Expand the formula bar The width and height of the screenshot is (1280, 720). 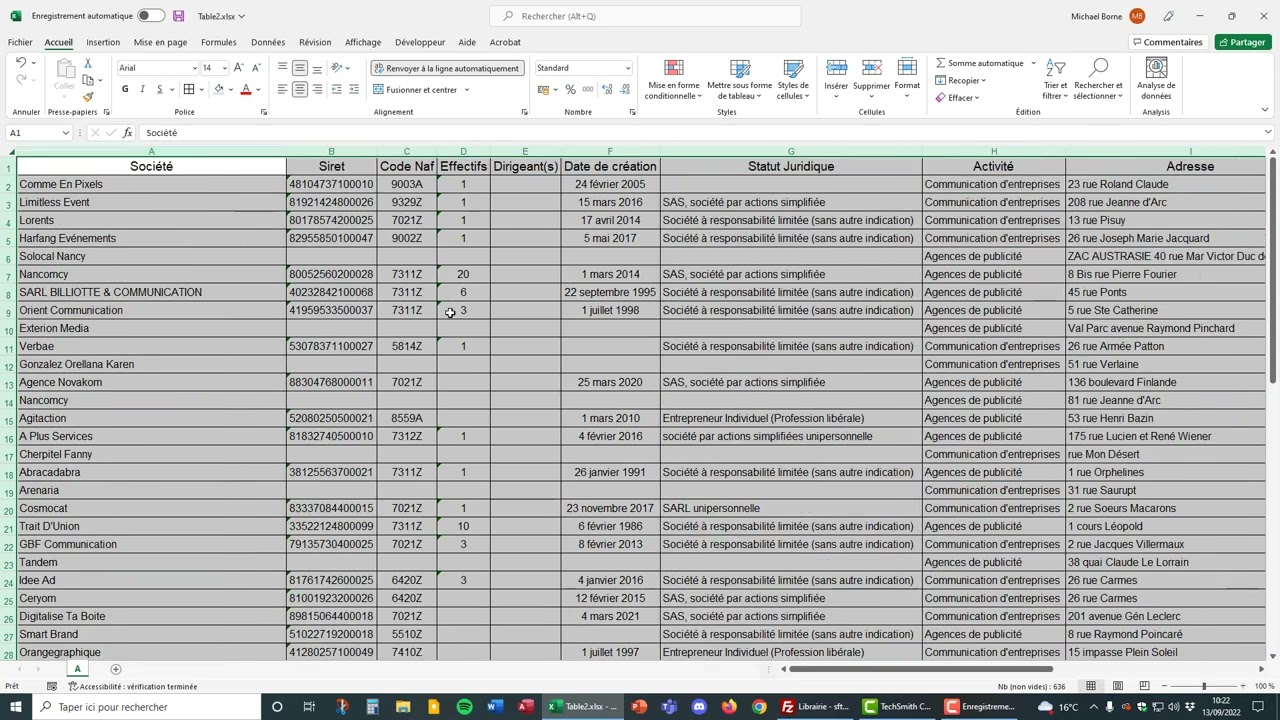pyautogui.click(x=1268, y=132)
